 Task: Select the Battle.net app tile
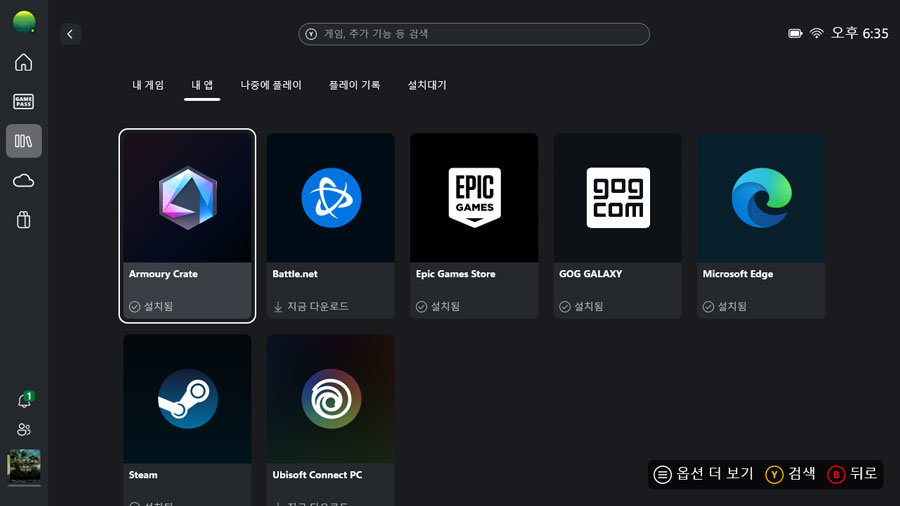pyautogui.click(x=330, y=226)
